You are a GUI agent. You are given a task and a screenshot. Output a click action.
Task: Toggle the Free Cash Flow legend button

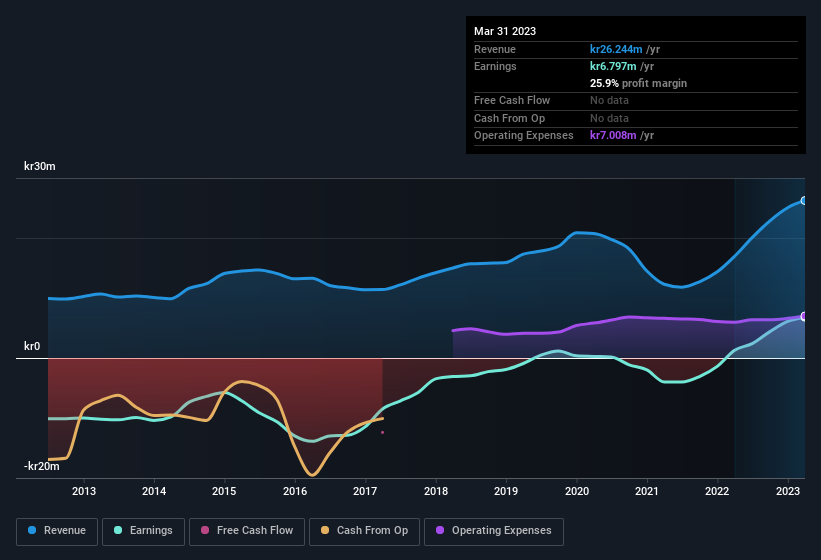(x=247, y=531)
